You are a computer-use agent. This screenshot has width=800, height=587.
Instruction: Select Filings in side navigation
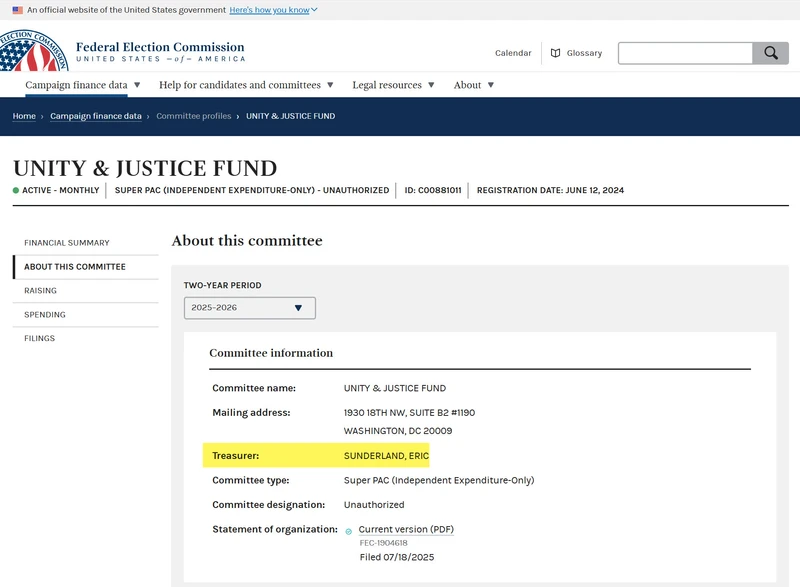pos(39,338)
